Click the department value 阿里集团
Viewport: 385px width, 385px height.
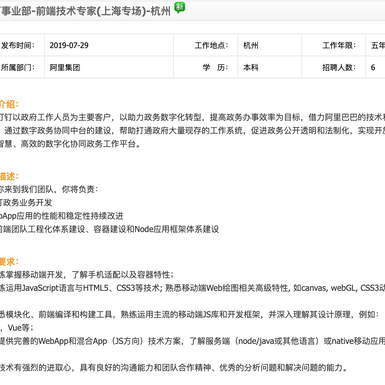point(65,68)
